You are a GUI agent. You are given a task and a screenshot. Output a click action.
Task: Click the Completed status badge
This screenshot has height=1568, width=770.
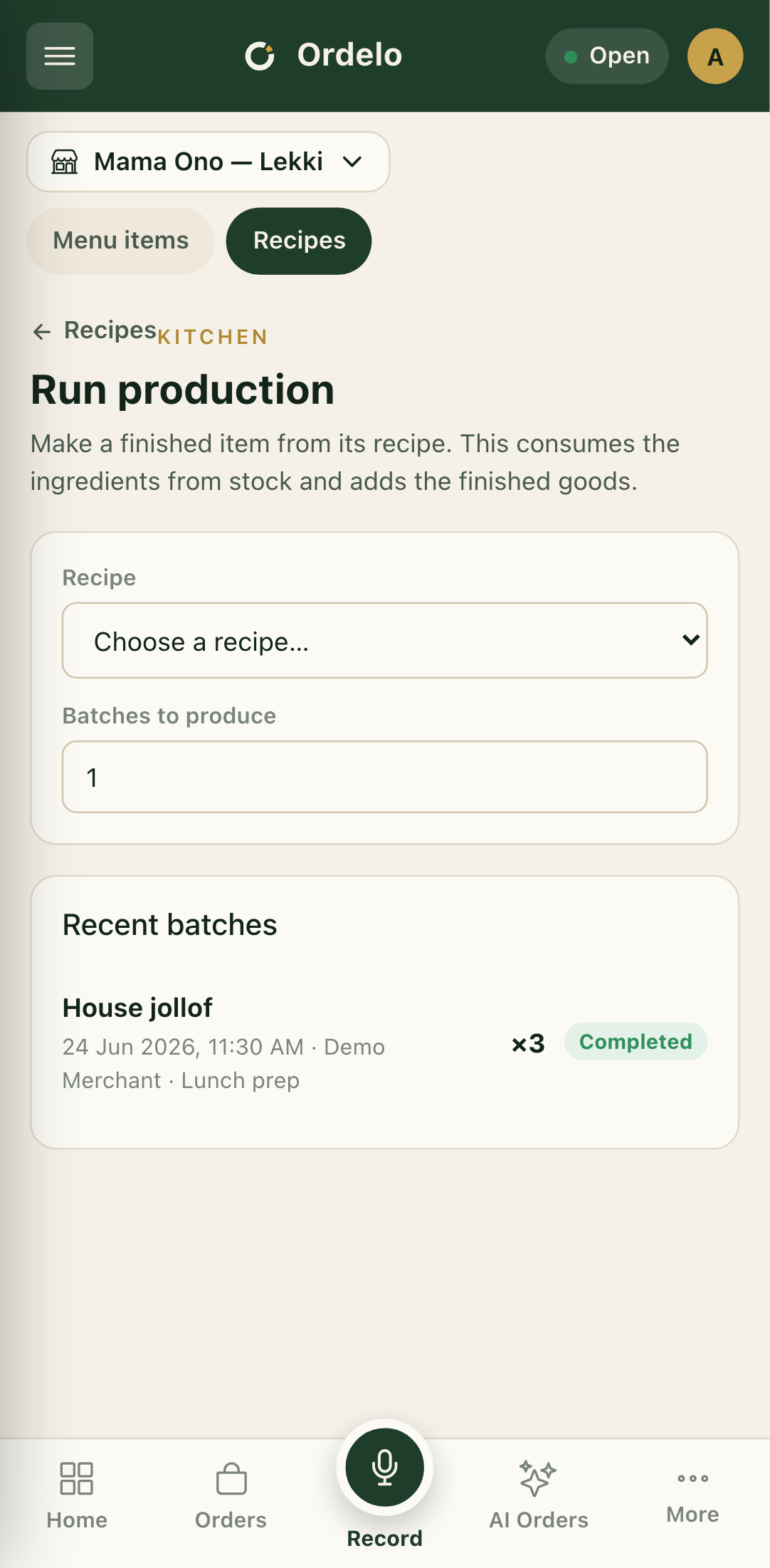635,1042
